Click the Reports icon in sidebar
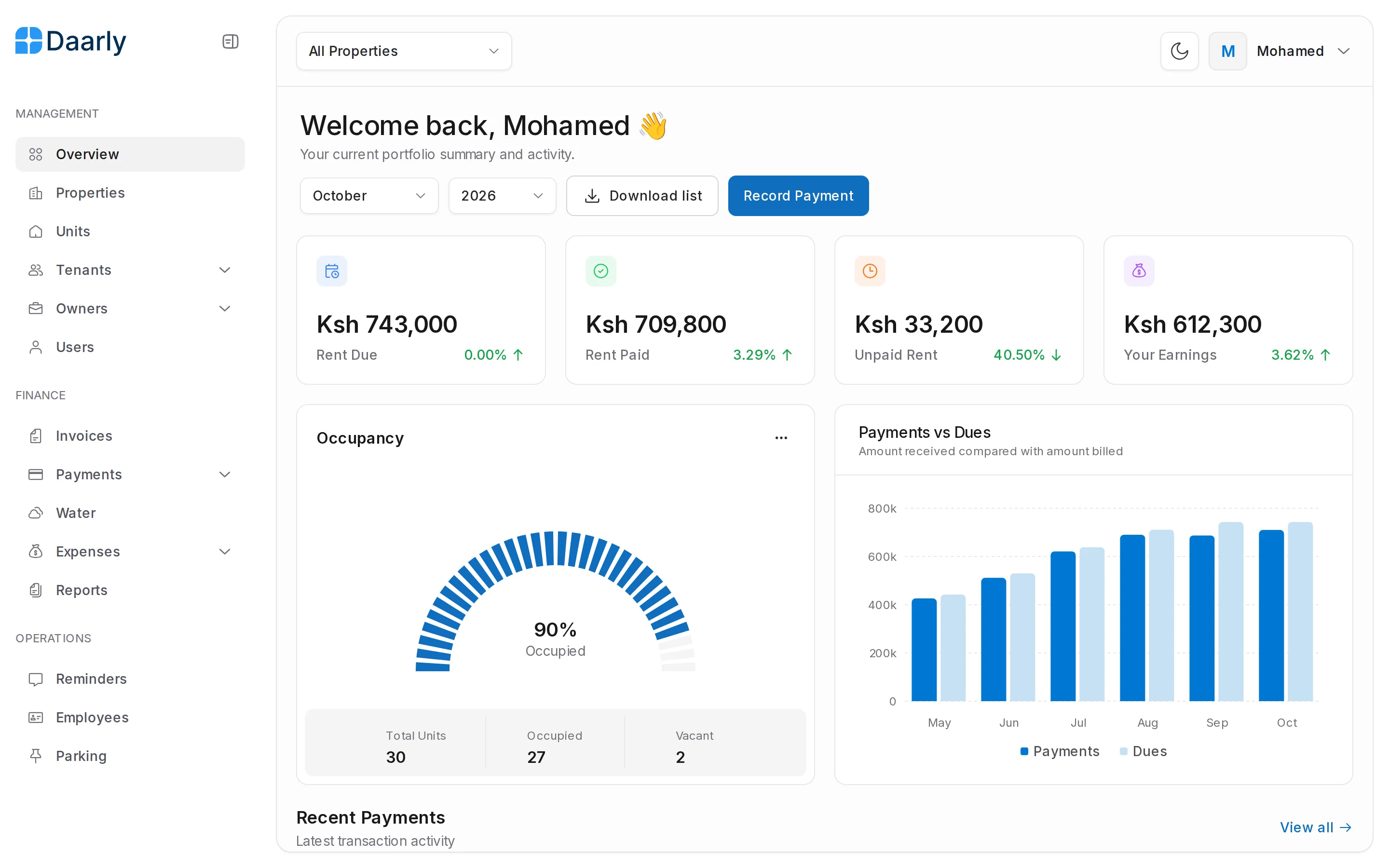Screen dimensions: 1389x868 pos(36,590)
